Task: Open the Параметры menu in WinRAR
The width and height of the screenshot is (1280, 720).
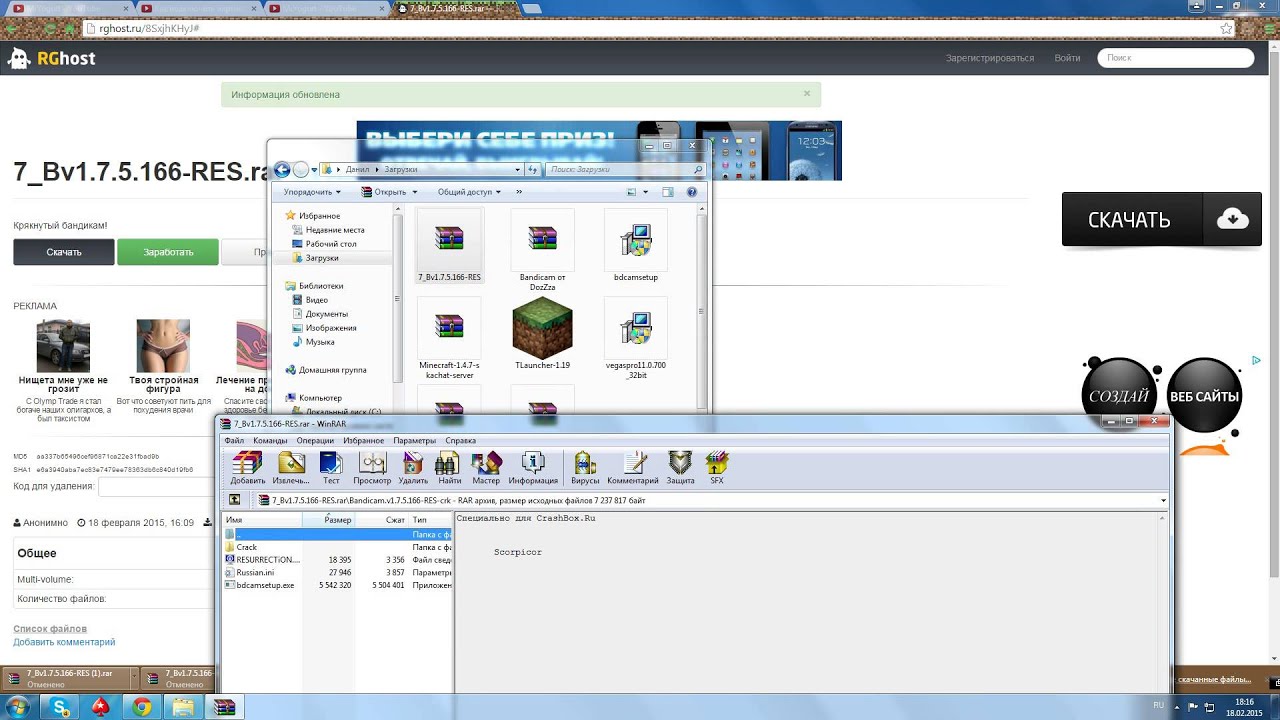Action: 414,440
